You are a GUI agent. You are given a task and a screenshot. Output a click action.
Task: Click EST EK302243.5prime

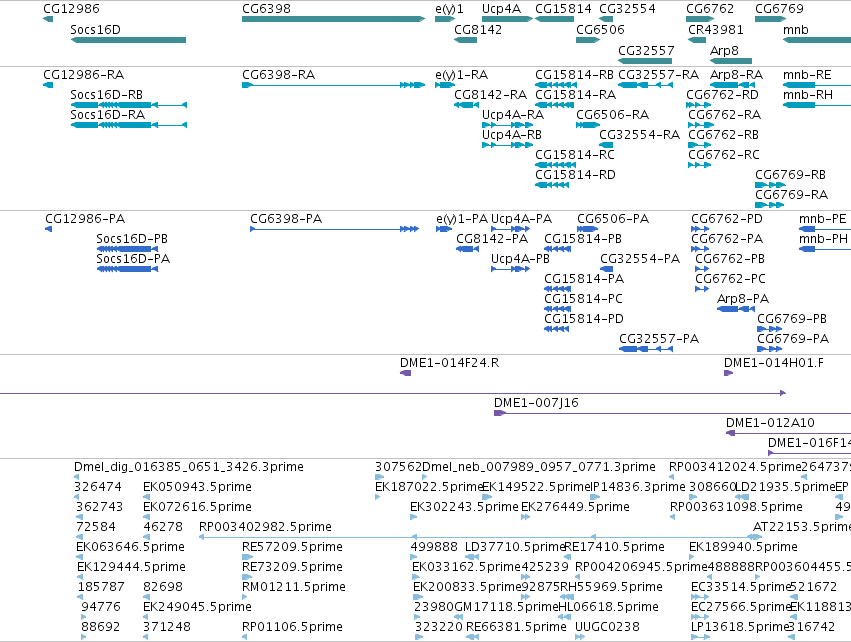tap(465, 507)
